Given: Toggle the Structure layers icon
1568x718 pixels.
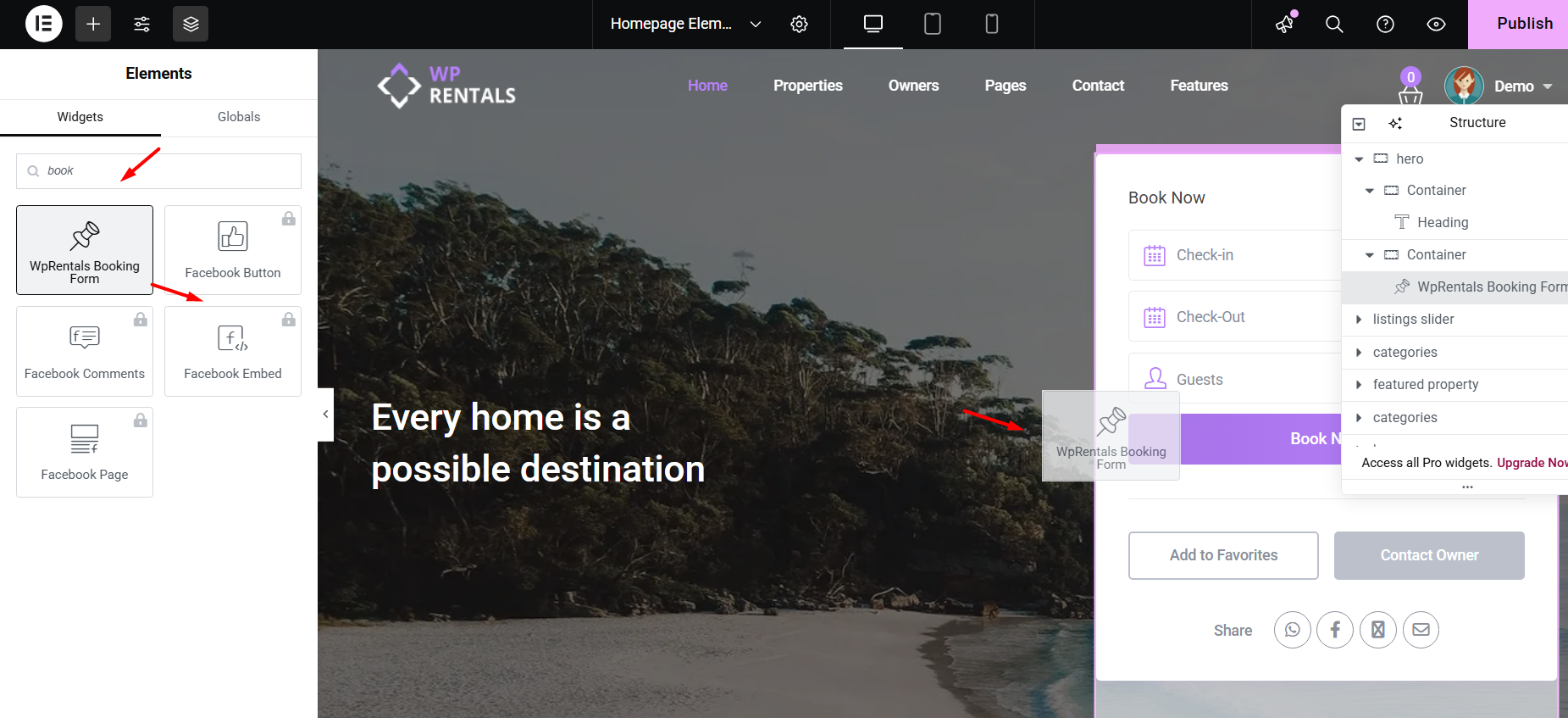Looking at the screenshot, I should [x=191, y=24].
